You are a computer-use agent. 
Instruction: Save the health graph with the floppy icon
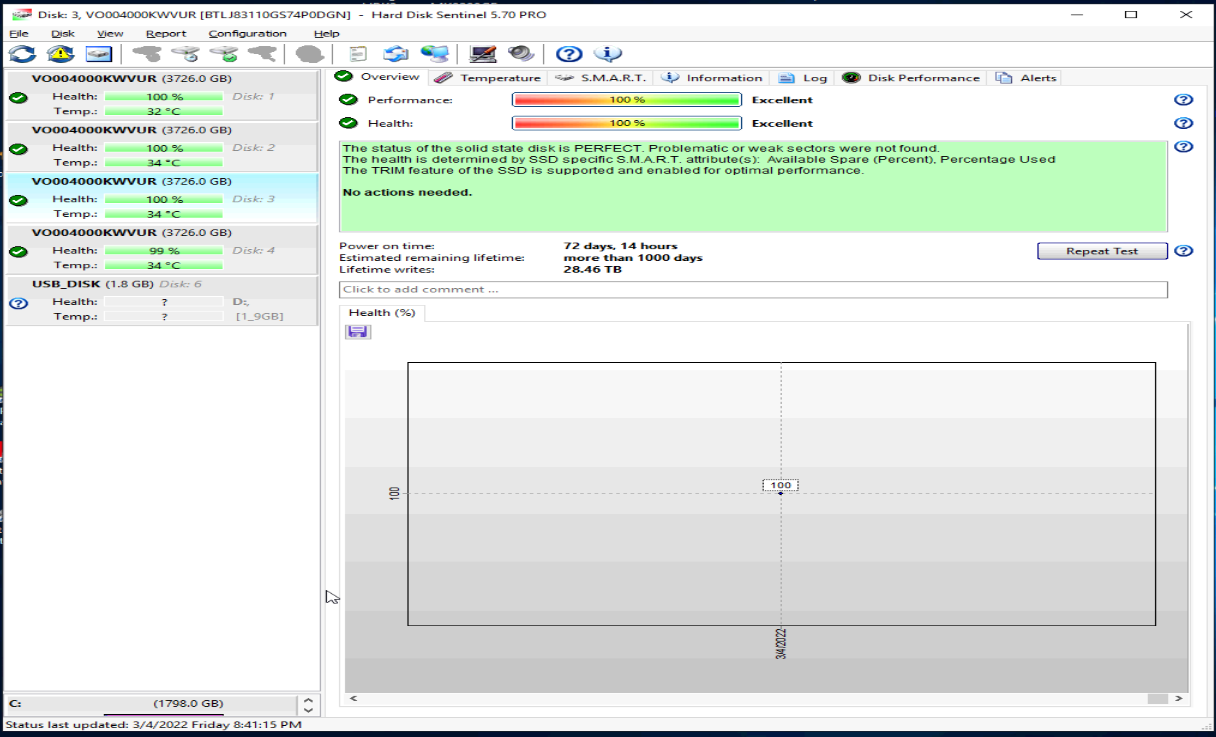click(358, 331)
